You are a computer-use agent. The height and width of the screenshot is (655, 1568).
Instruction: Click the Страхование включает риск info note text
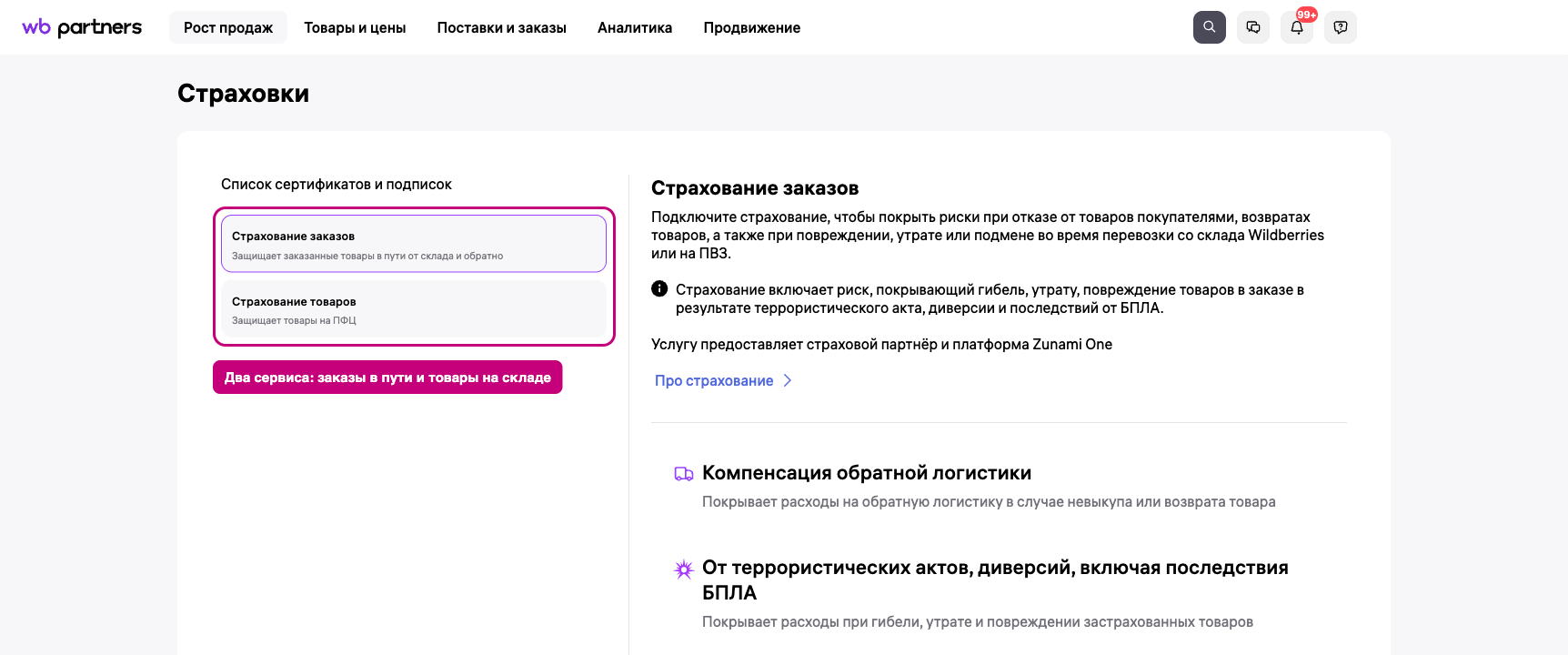[x=990, y=298]
